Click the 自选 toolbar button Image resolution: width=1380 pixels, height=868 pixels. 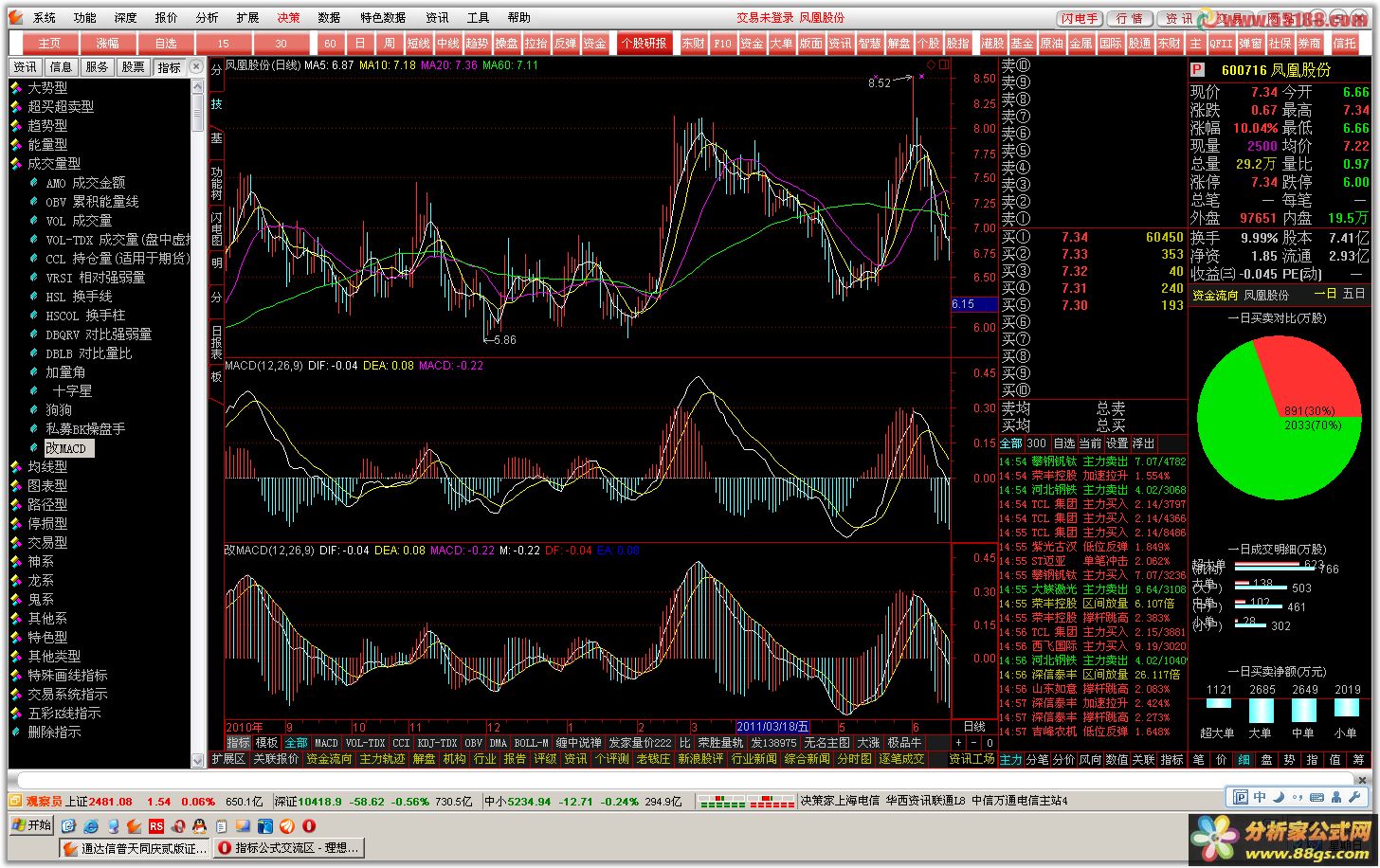165,44
